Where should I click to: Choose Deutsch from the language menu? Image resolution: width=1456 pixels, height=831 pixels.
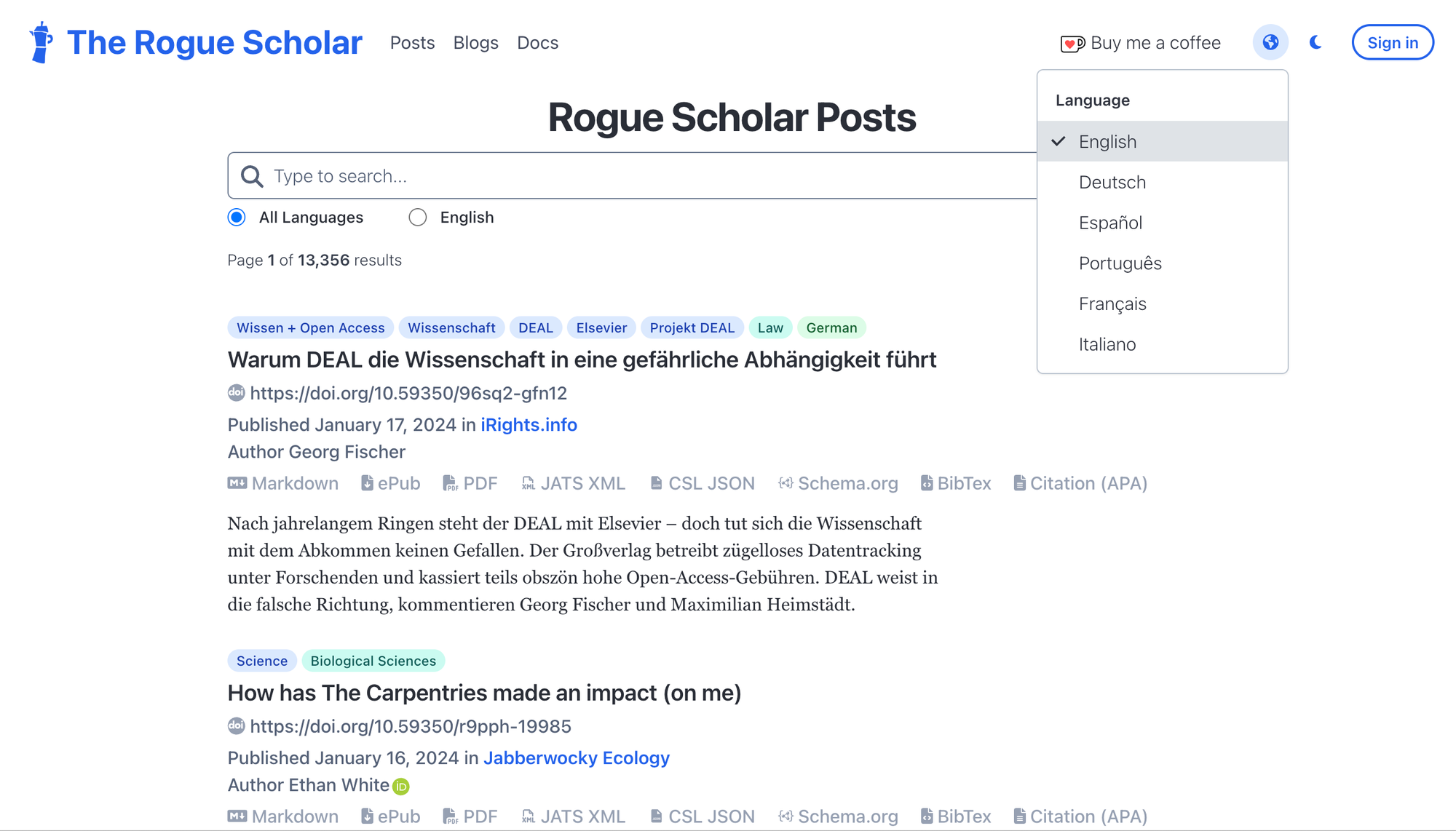[x=1112, y=183]
